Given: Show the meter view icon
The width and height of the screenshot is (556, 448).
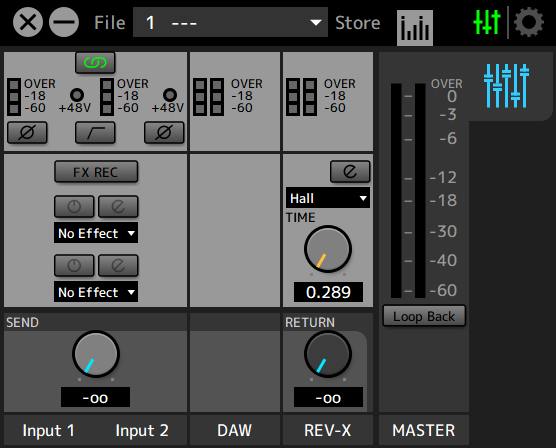Looking at the screenshot, I should 415,28.
